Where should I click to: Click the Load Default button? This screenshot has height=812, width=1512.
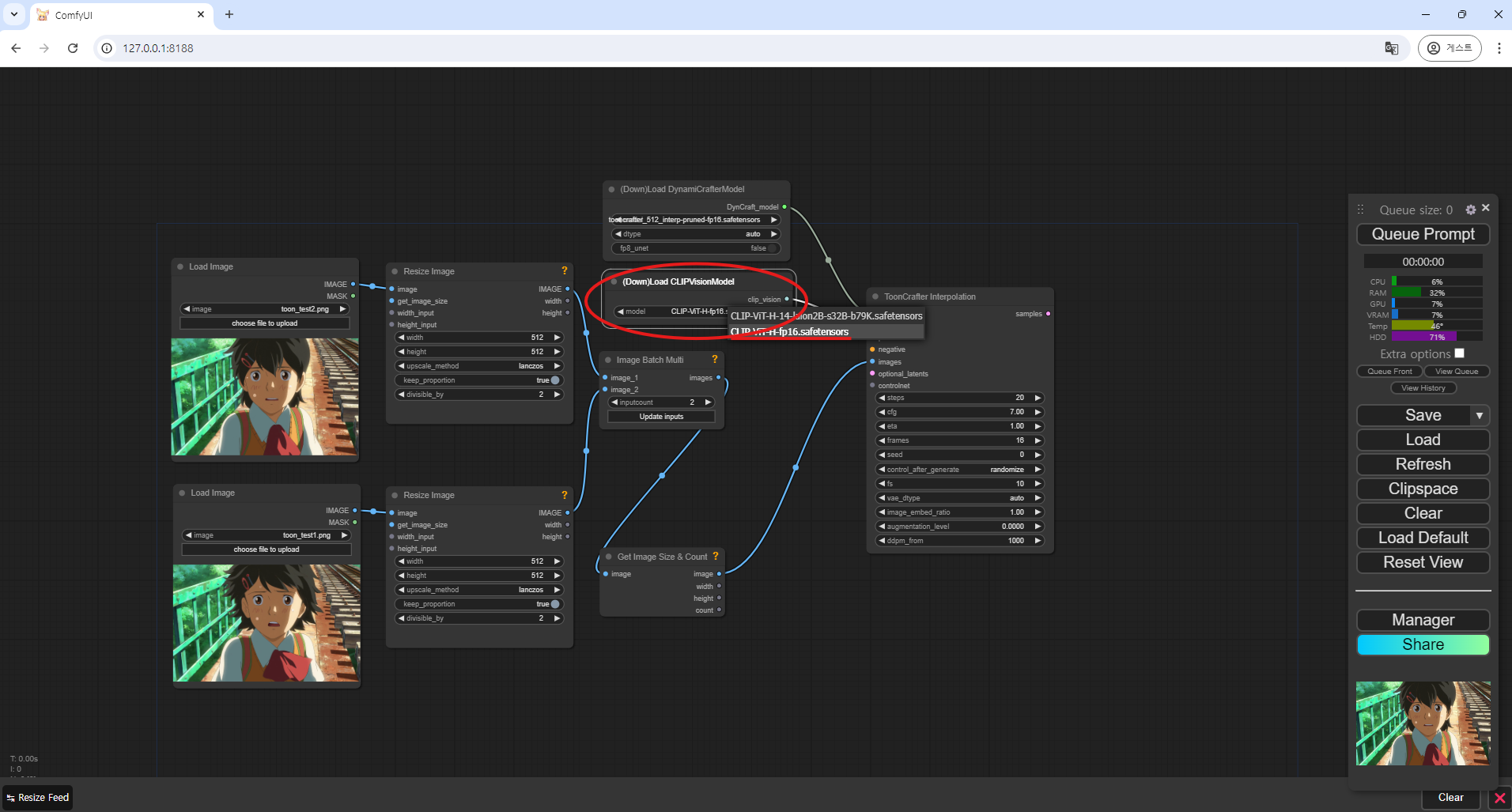click(1423, 538)
